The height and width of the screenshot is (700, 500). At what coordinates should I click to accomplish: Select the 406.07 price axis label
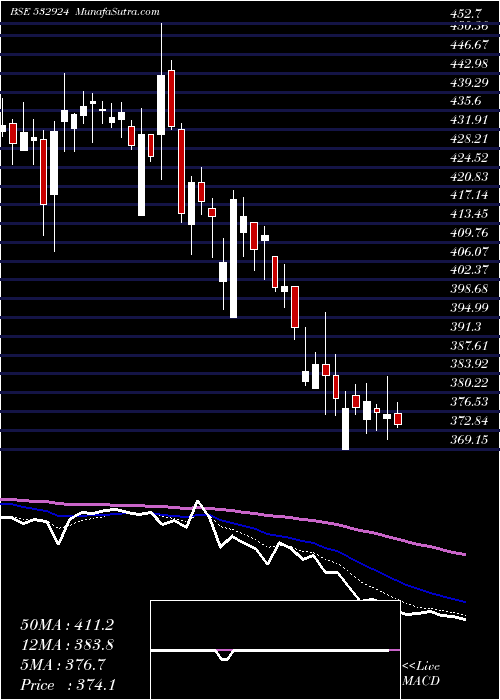pos(468,252)
